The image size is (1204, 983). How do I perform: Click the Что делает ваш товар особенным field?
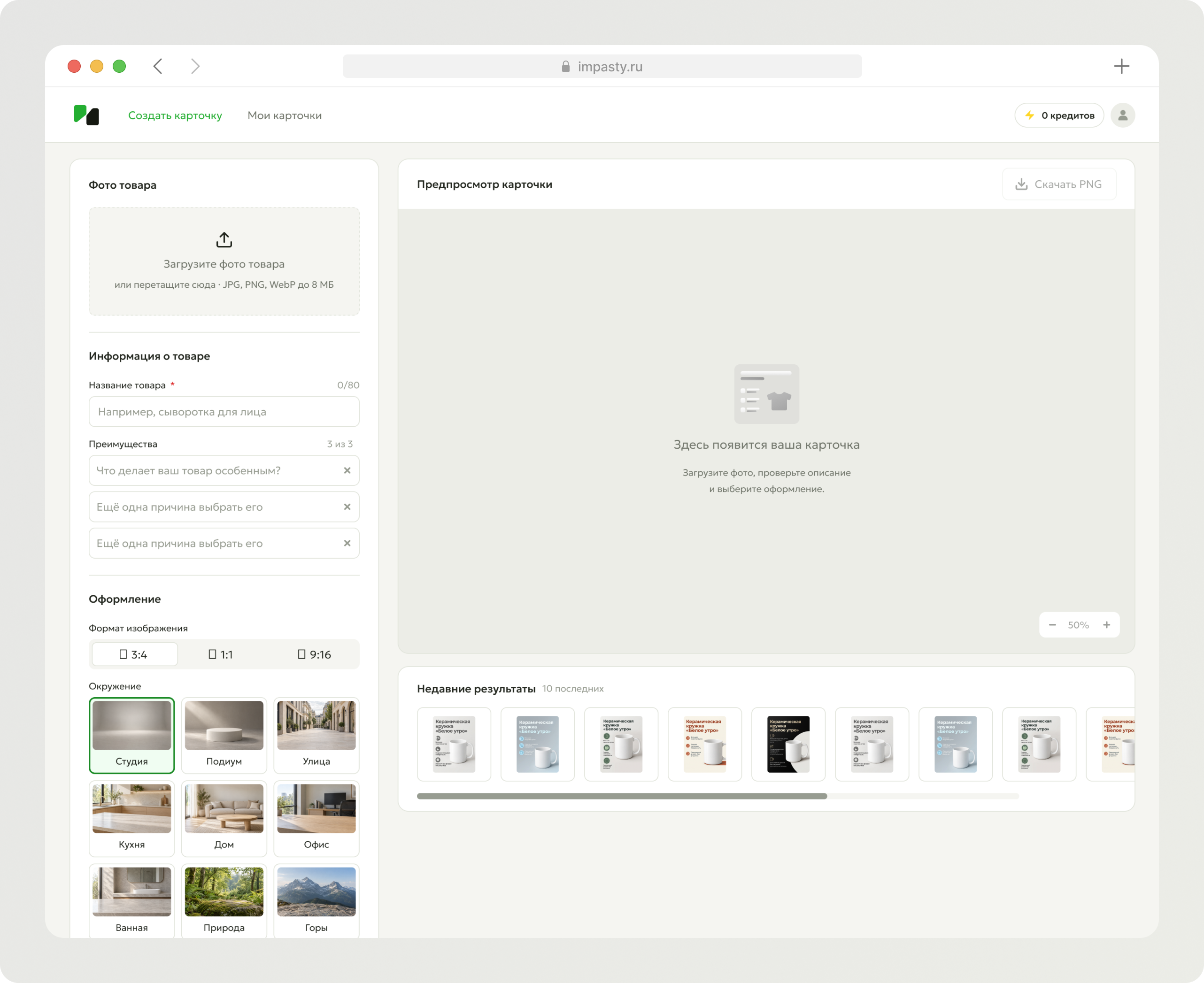tap(224, 470)
